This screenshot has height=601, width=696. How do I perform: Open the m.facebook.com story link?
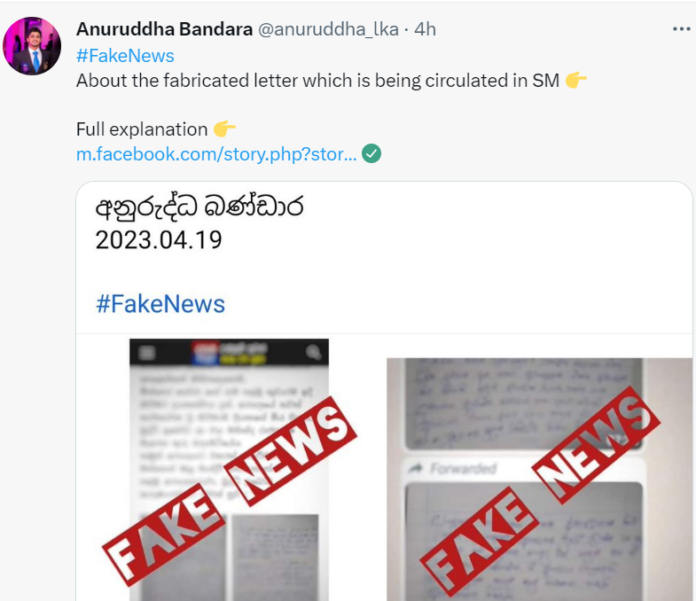pyautogui.click(x=216, y=154)
